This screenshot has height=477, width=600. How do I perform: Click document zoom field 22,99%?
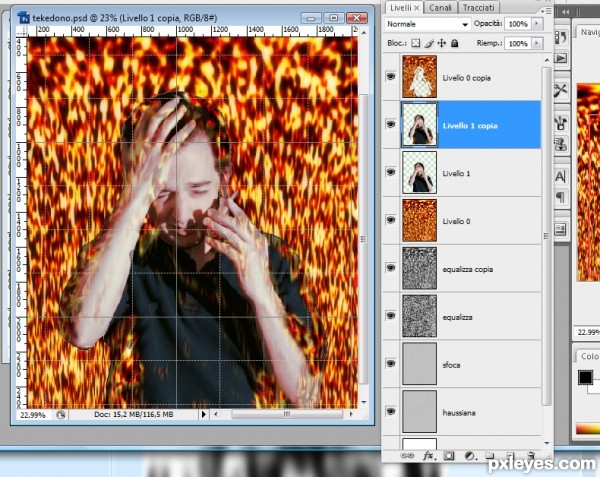(33, 415)
